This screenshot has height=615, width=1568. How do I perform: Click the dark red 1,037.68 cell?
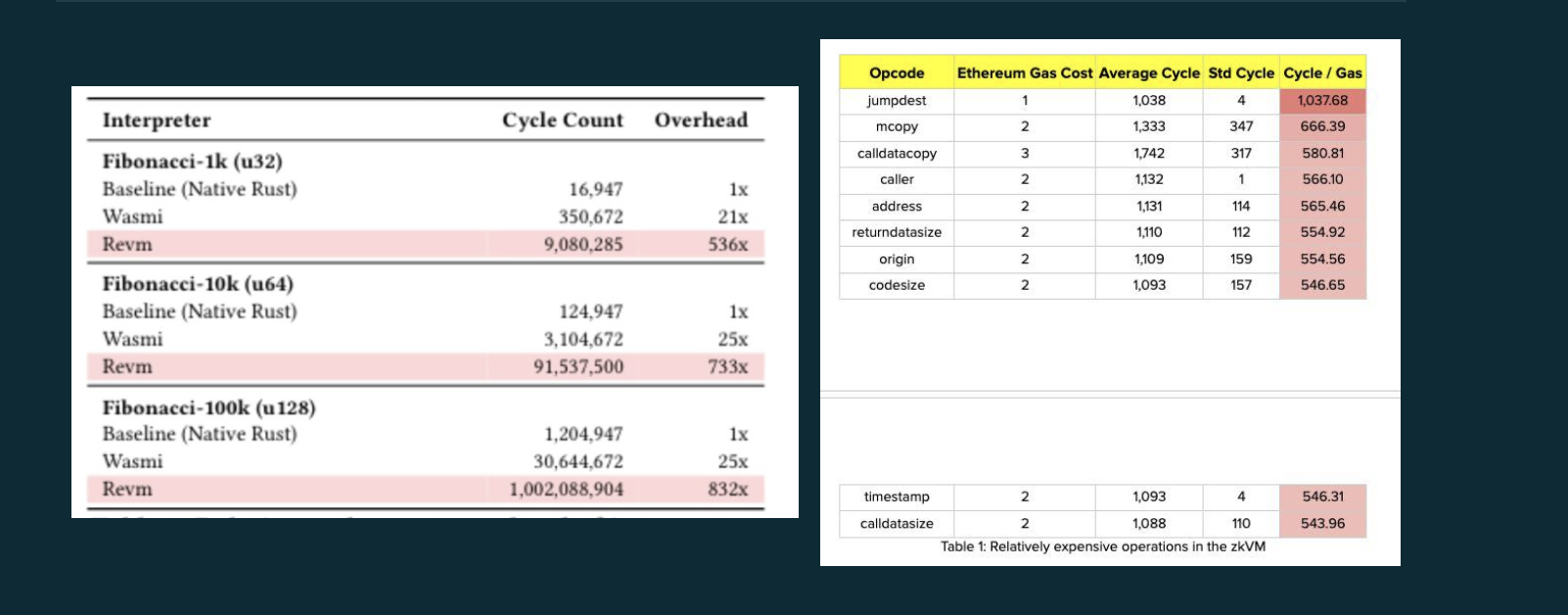point(1322,100)
